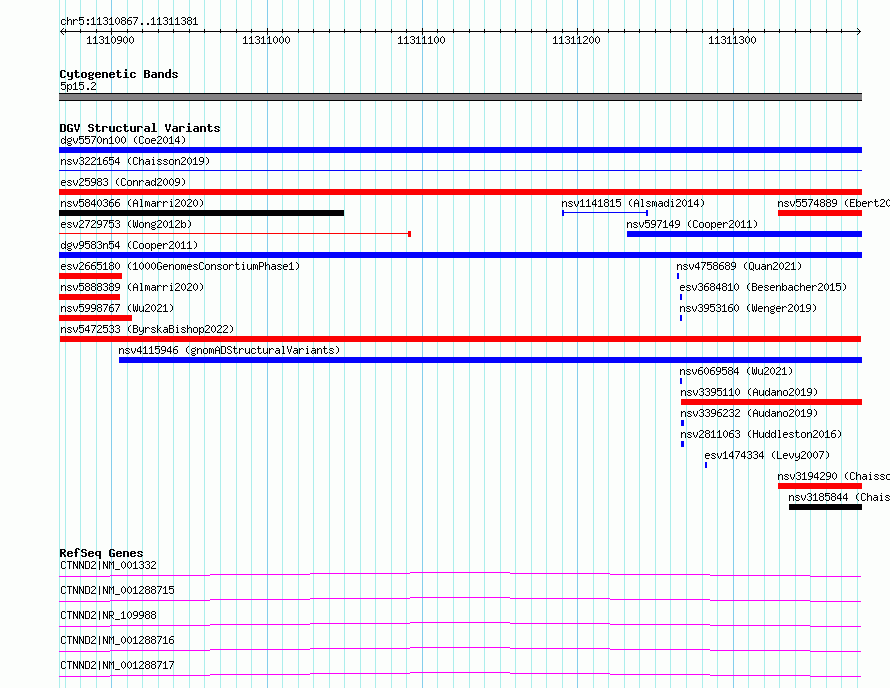
Task: Click nsv3395110 (Audano2019) label
Action: coord(749,392)
